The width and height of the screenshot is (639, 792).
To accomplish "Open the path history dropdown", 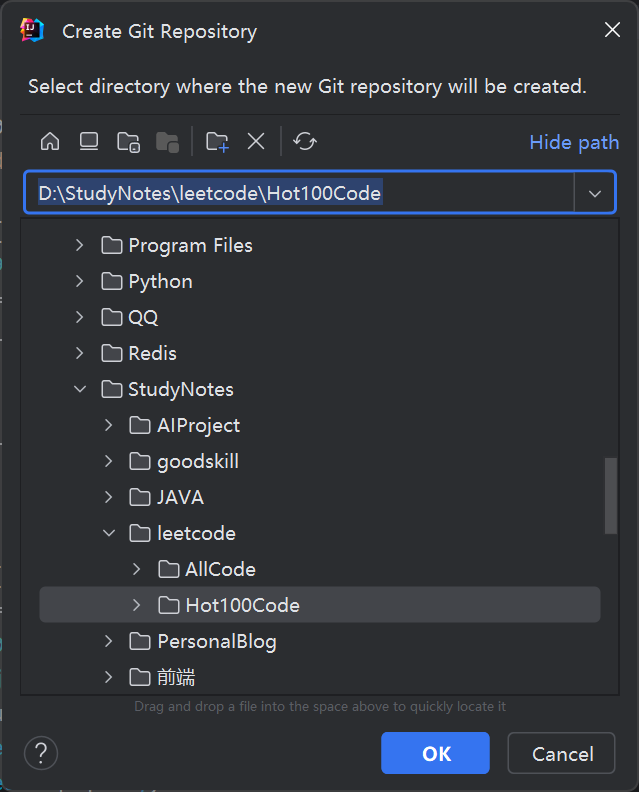I will click(595, 194).
